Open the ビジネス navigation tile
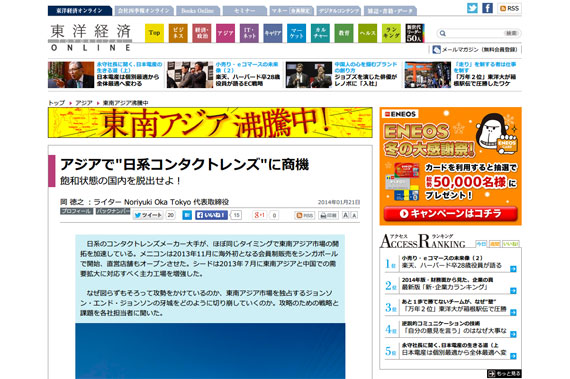The height and width of the screenshot is (379, 570). (178, 33)
